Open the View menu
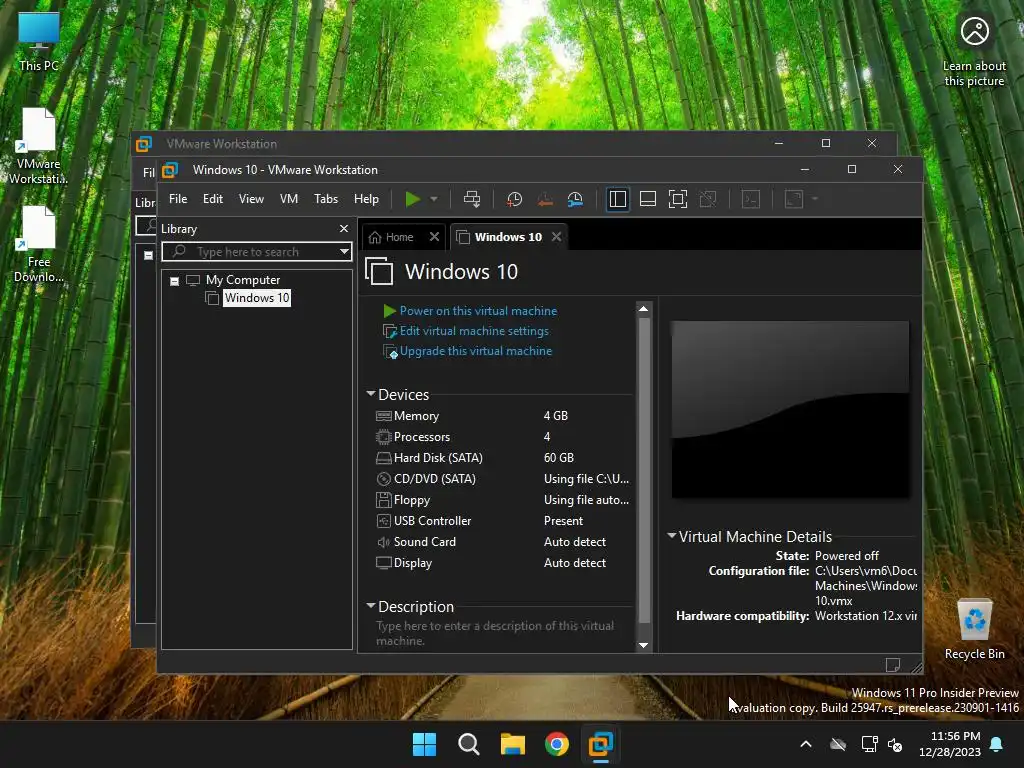The width and height of the screenshot is (1024, 768). point(251,199)
